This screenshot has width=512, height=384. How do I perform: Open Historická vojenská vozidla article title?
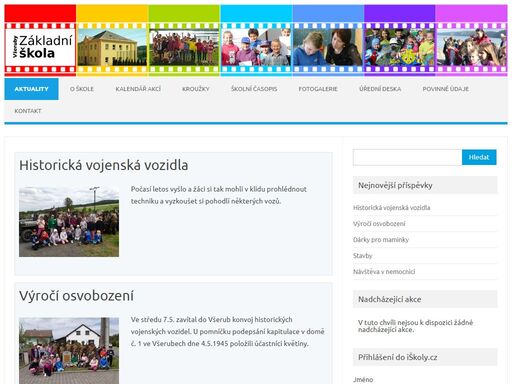click(x=103, y=165)
